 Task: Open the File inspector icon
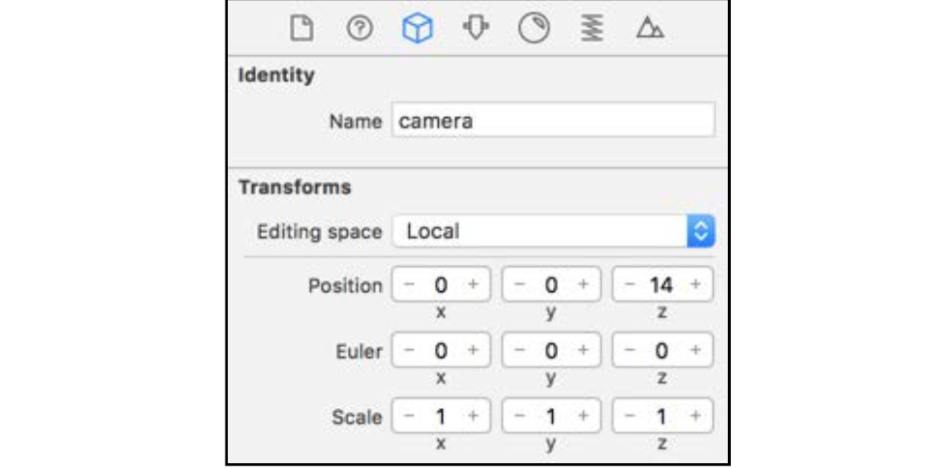[302, 28]
